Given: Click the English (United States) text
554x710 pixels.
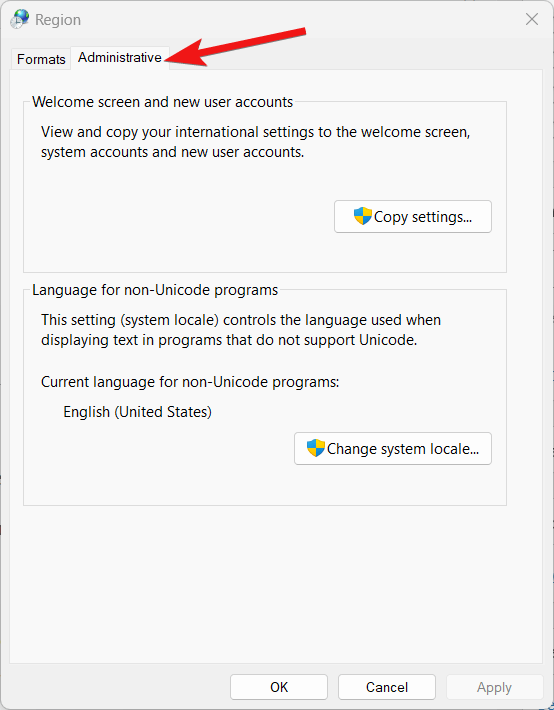Looking at the screenshot, I should click(137, 412).
